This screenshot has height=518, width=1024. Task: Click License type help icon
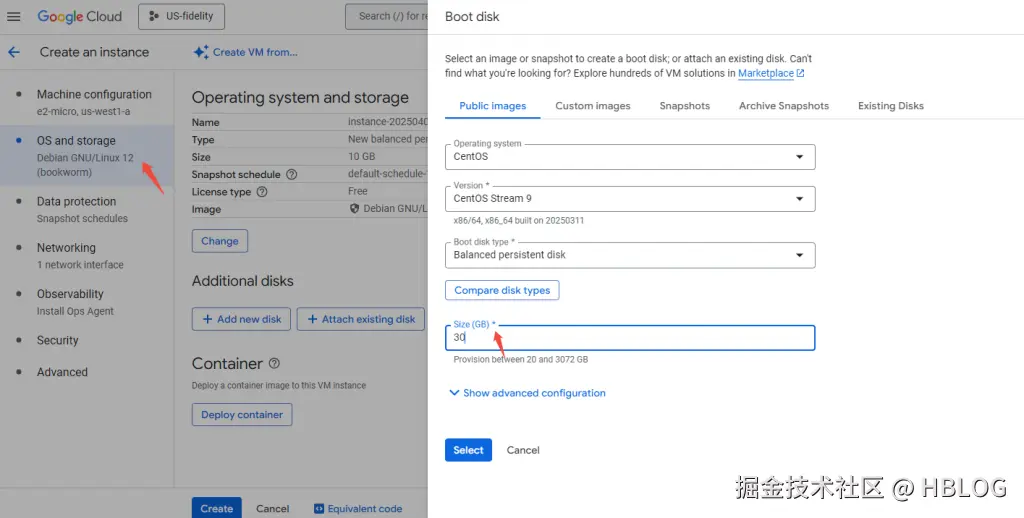(x=262, y=192)
